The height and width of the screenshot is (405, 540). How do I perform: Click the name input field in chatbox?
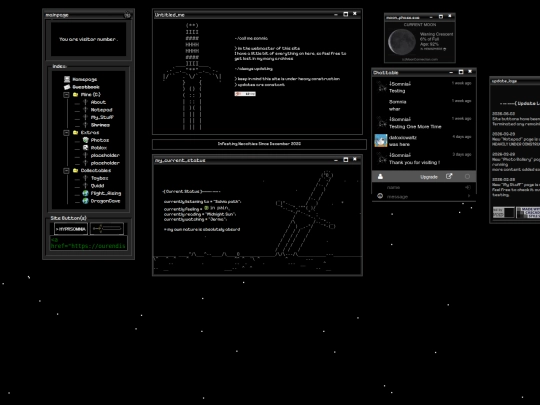coord(424,187)
